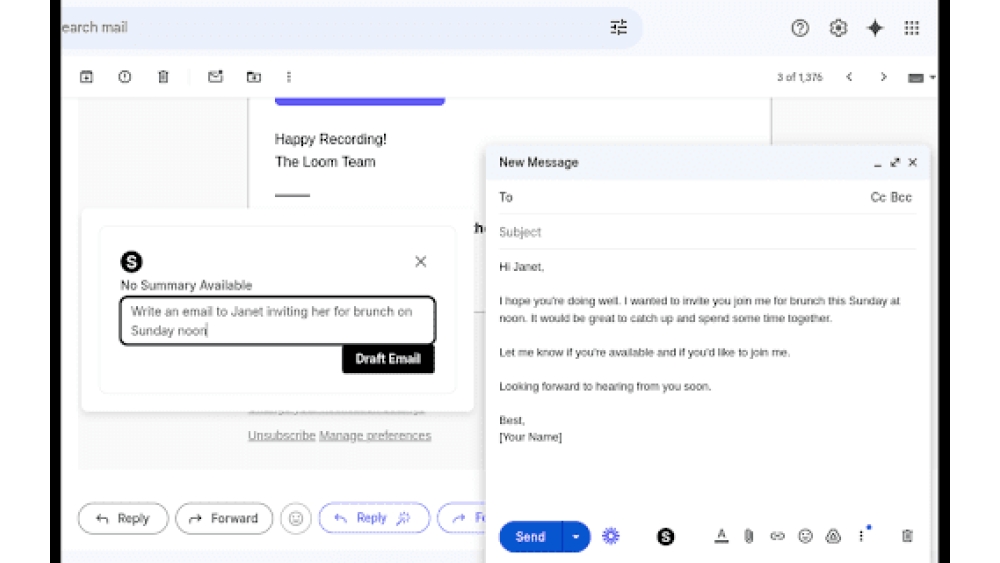The image size is (1000, 563).
Task: Click the AI-assisted Reply button
Action: click(374, 518)
